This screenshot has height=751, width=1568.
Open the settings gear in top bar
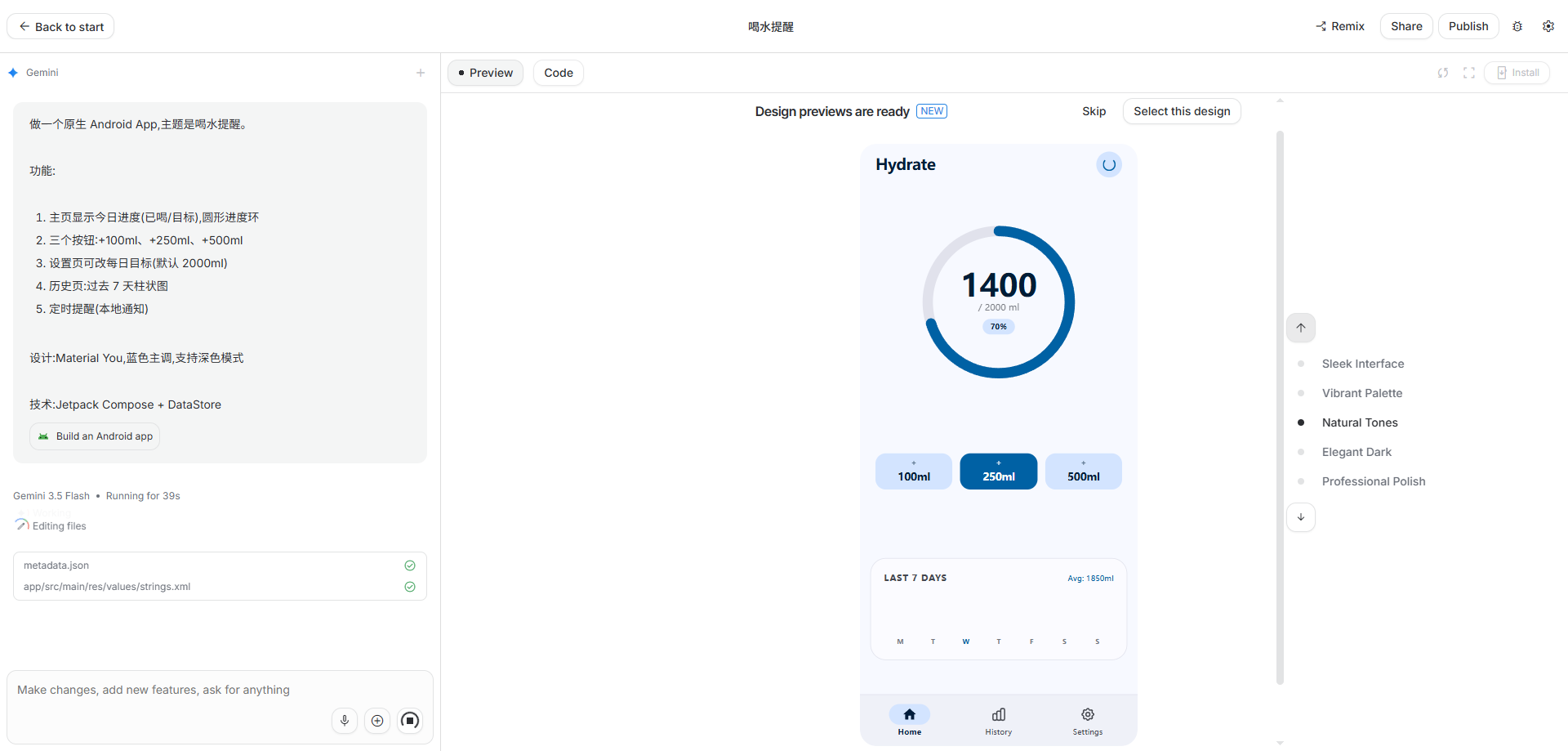coord(1548,26)
